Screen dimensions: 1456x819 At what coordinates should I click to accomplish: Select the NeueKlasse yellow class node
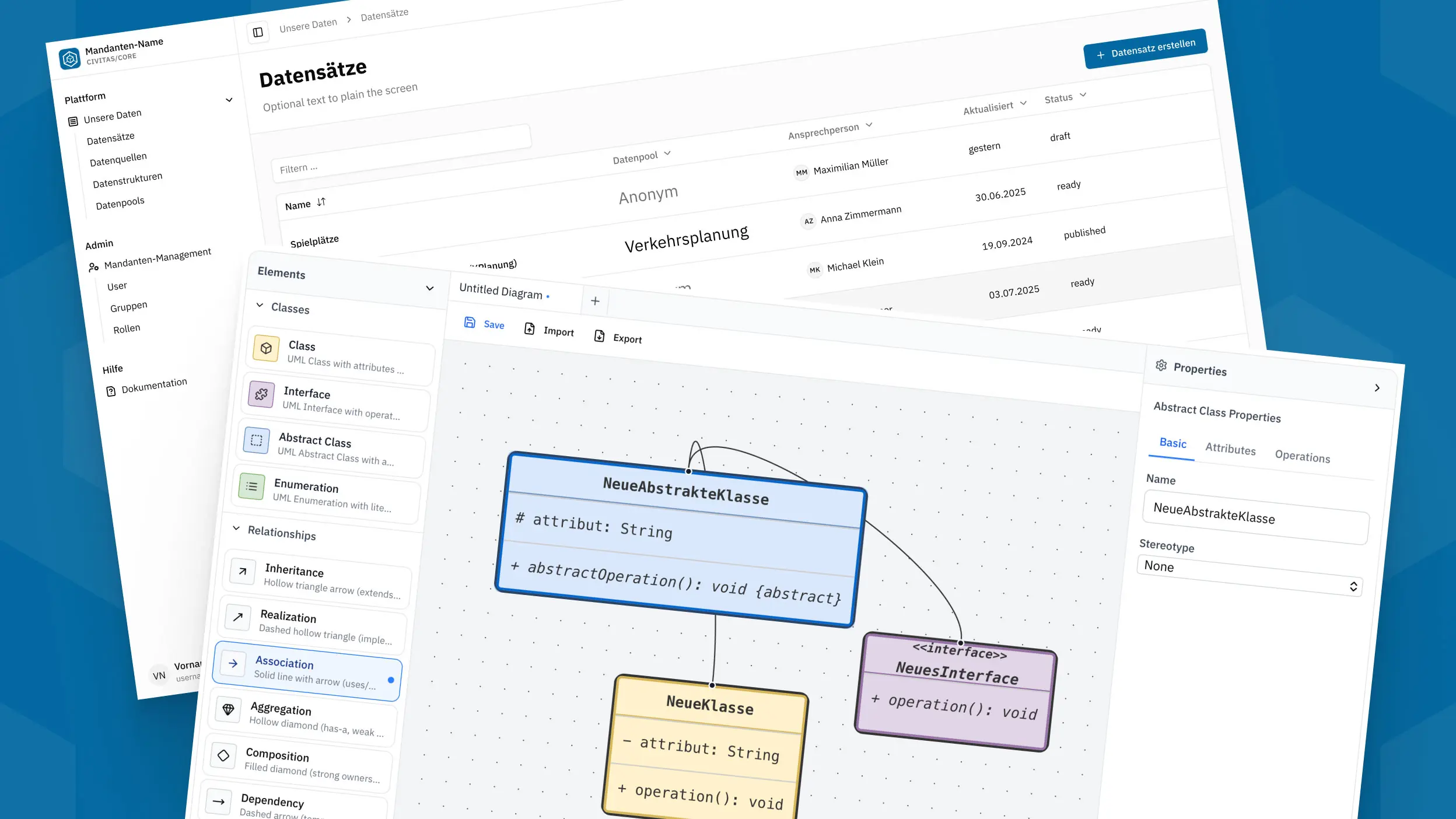[706, 750]
